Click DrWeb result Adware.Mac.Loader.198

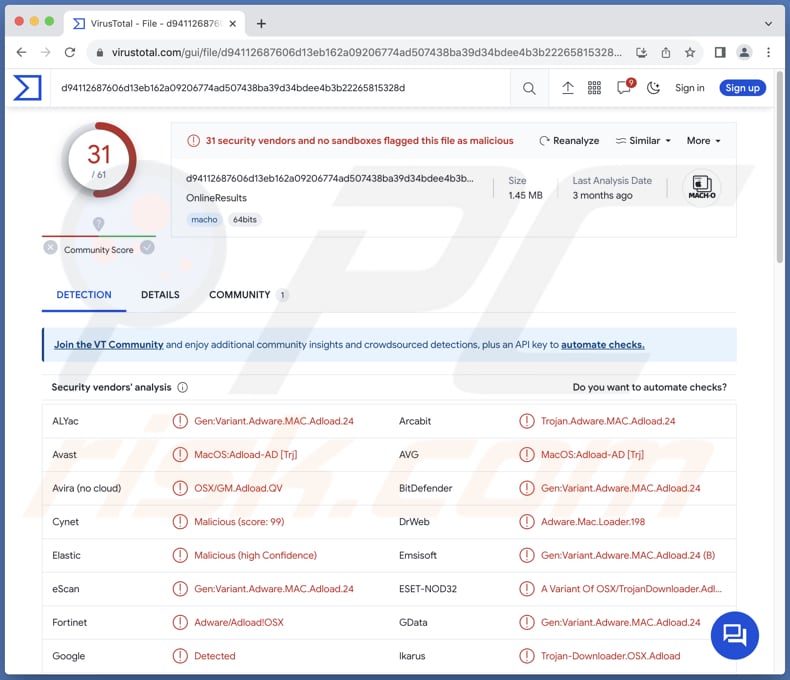tap(592, 522)
